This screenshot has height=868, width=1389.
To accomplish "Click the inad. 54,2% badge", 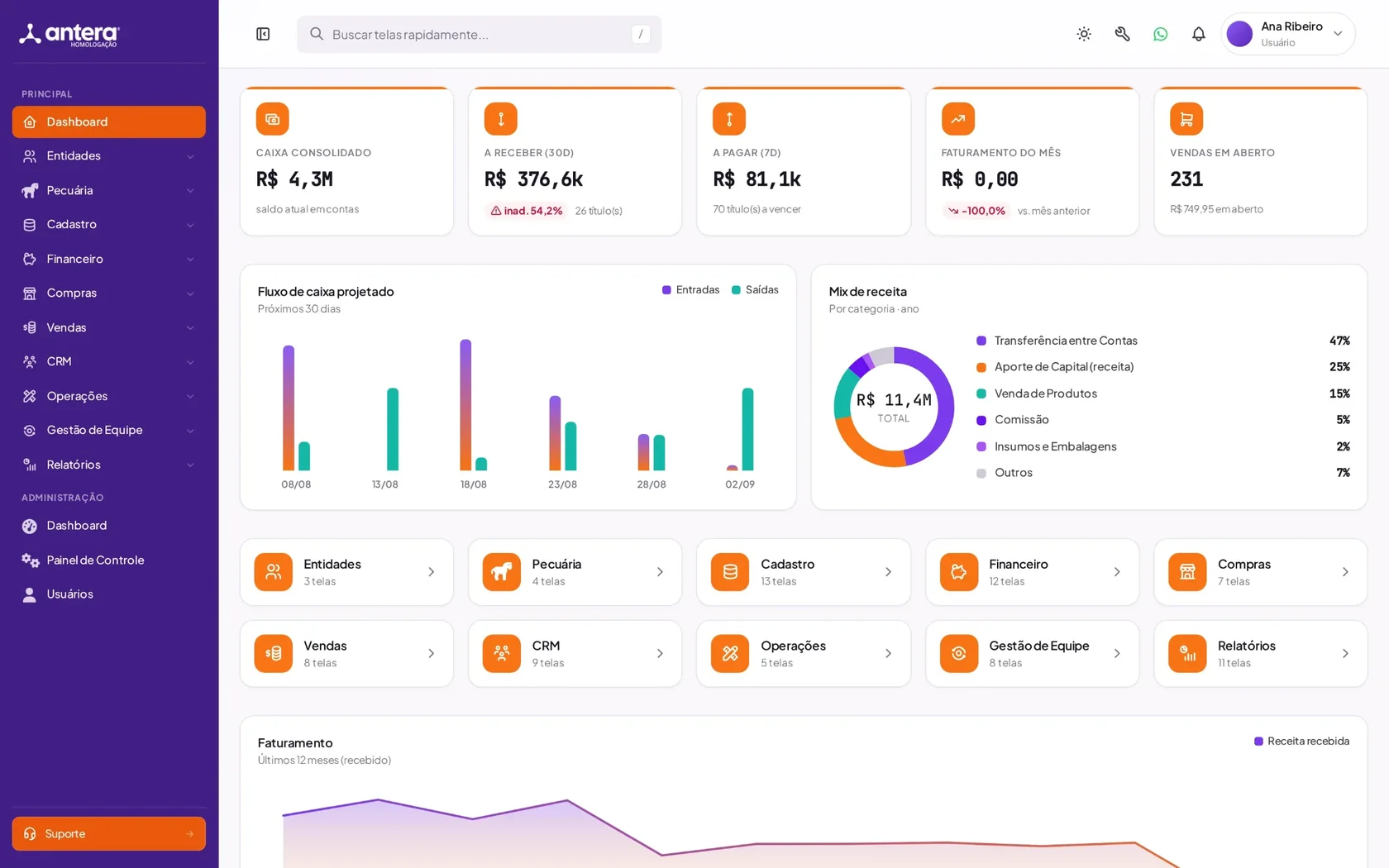I will 527,211.
